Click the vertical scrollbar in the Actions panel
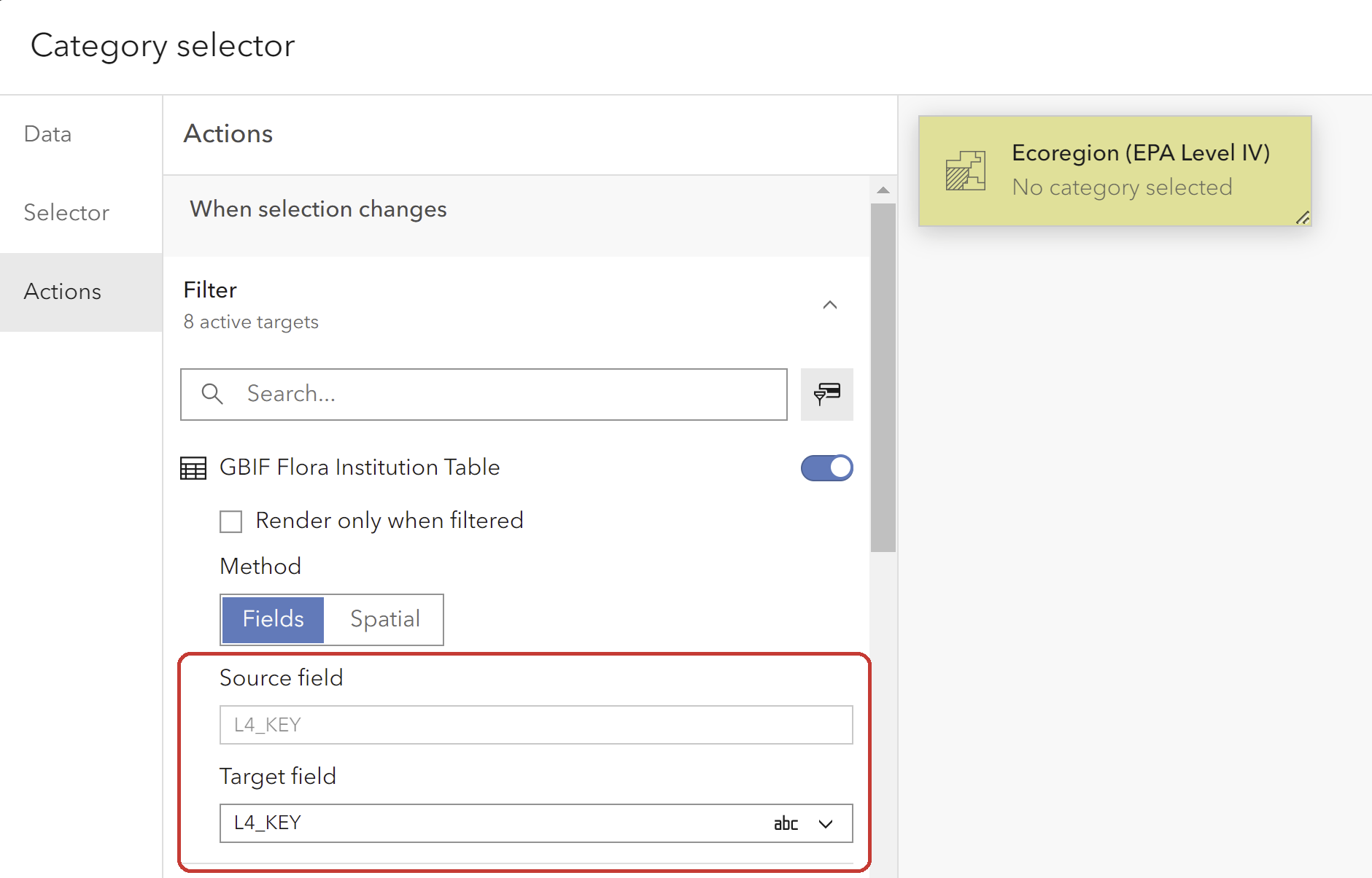This screenshot has width=1372, height=878. pos(883,365)
